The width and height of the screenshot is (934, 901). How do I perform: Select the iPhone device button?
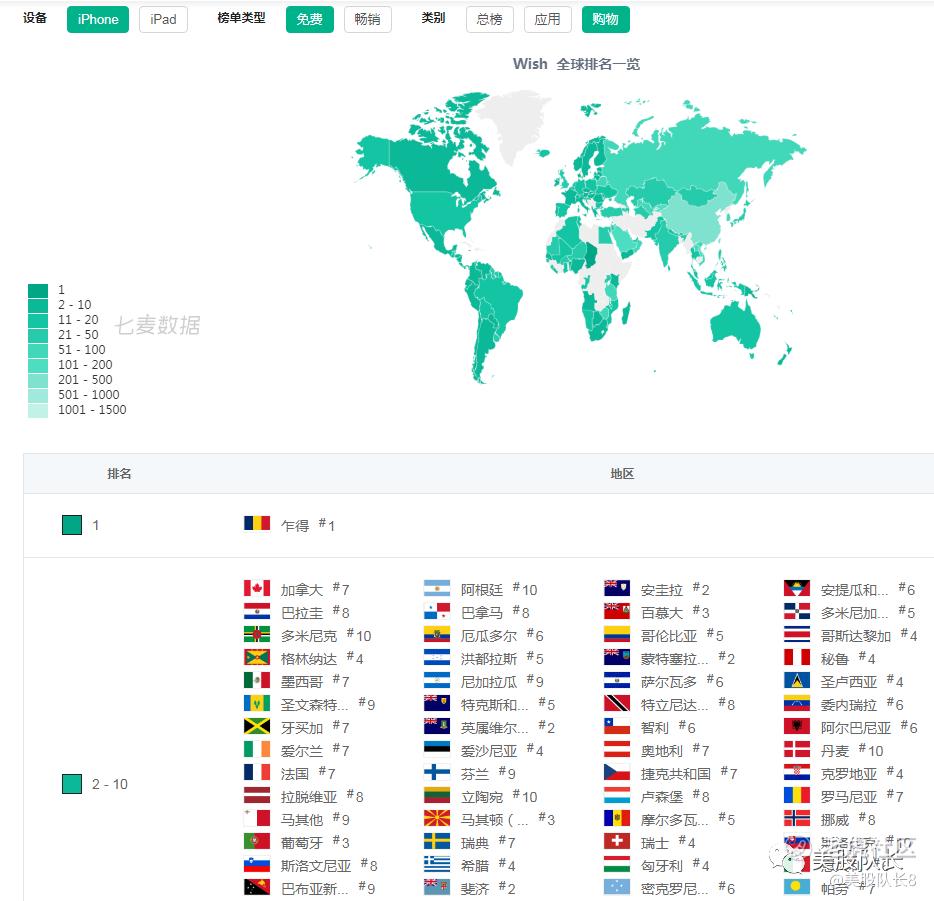(98, 20)
